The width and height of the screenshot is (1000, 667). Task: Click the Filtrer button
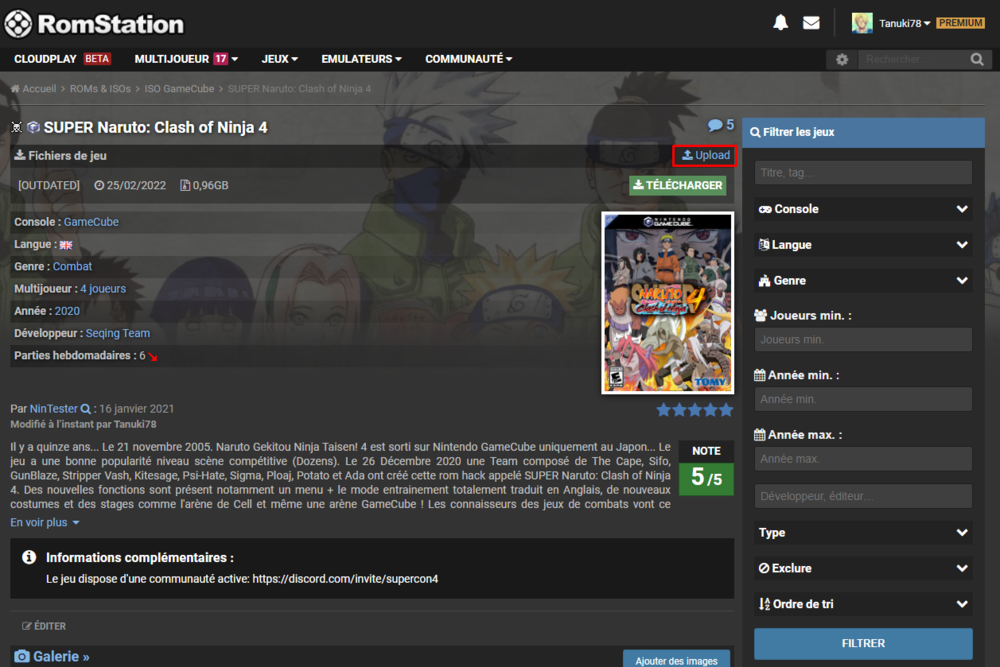click(863, 643)
